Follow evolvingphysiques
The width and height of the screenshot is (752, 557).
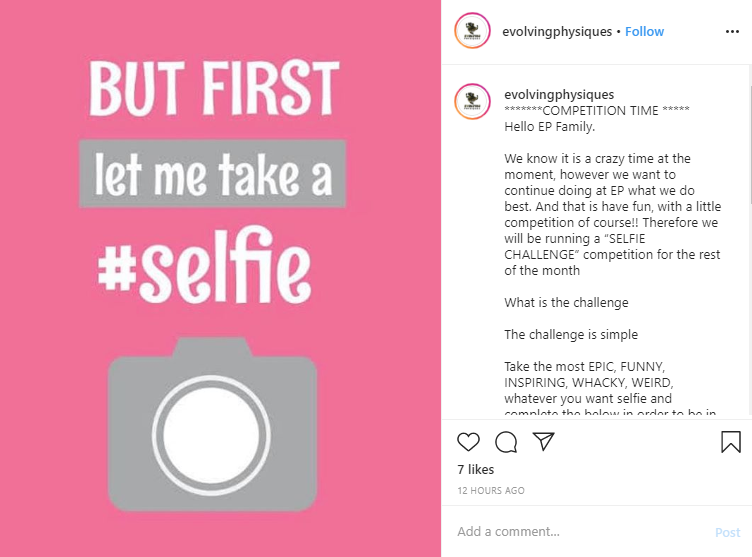point(644,32)
